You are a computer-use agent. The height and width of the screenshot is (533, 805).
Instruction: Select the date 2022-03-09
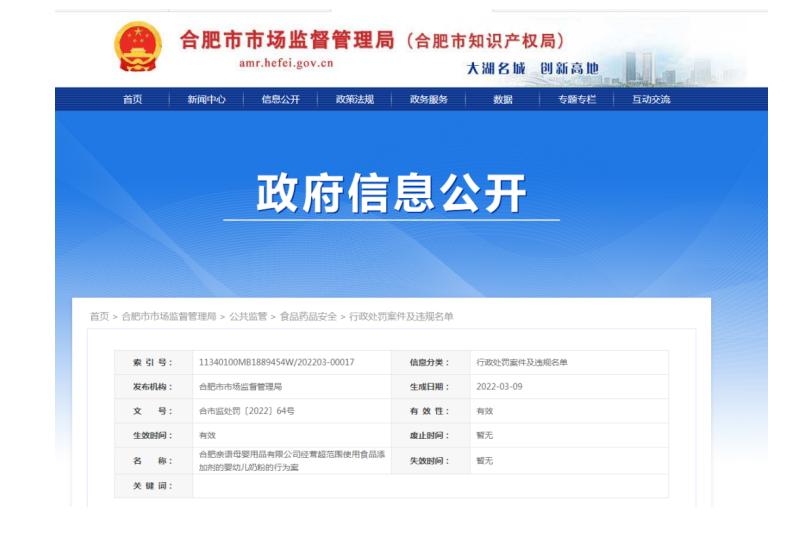[x=499, y=386]
